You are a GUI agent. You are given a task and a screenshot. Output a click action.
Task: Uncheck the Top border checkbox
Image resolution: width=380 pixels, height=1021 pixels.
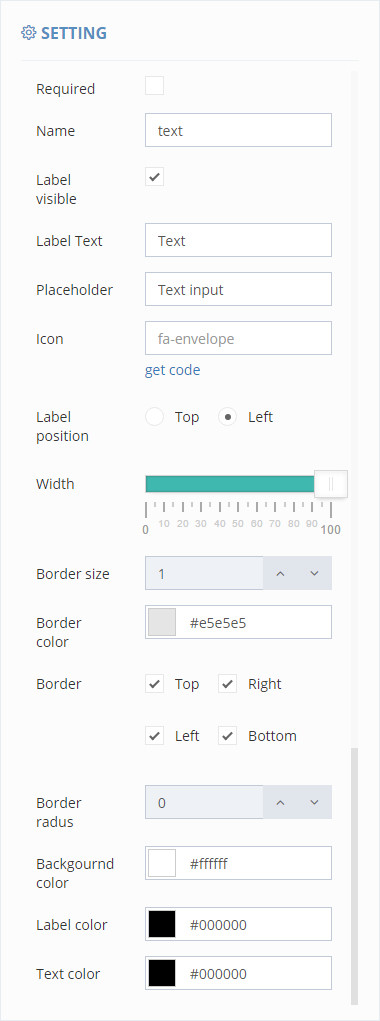[x=154, y=684]
